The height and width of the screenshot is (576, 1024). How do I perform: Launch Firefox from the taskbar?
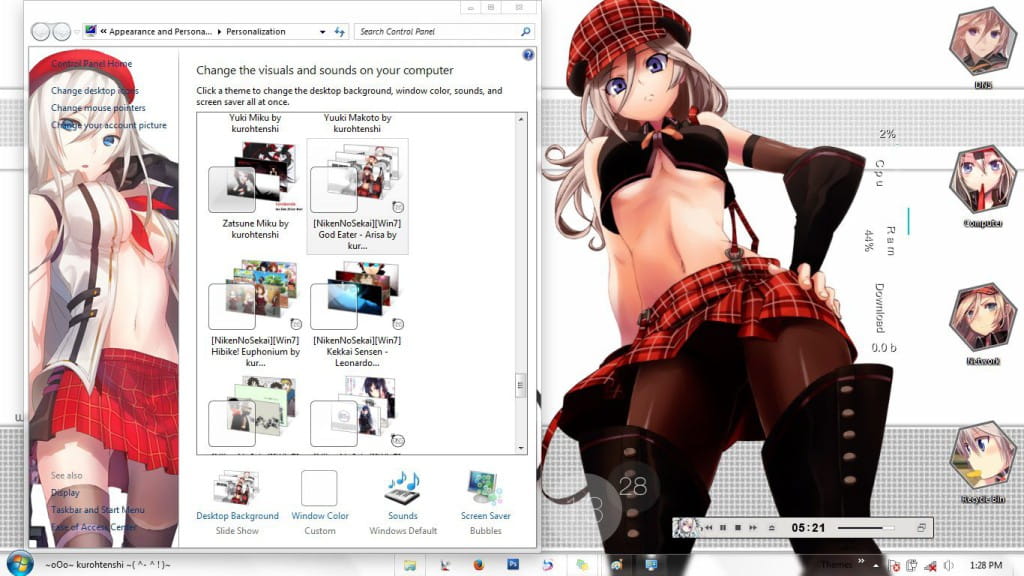click(x=477, y=564)
